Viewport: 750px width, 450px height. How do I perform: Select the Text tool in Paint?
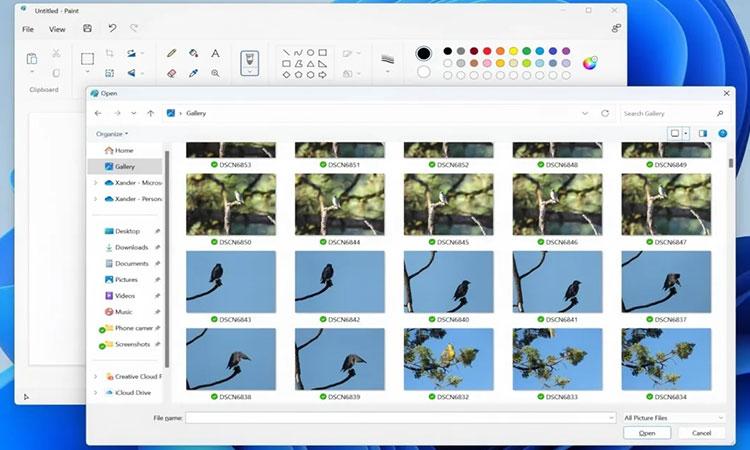point(215,53)
